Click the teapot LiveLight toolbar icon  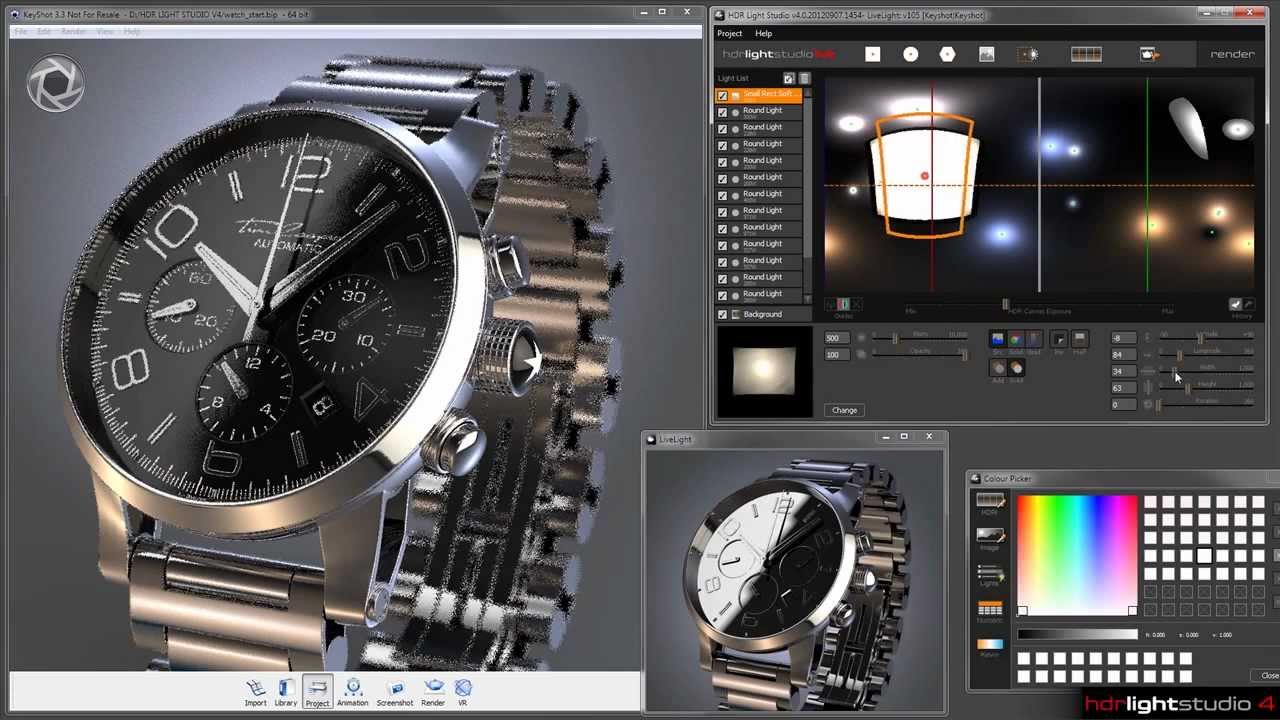click(x=1149, y=54)
